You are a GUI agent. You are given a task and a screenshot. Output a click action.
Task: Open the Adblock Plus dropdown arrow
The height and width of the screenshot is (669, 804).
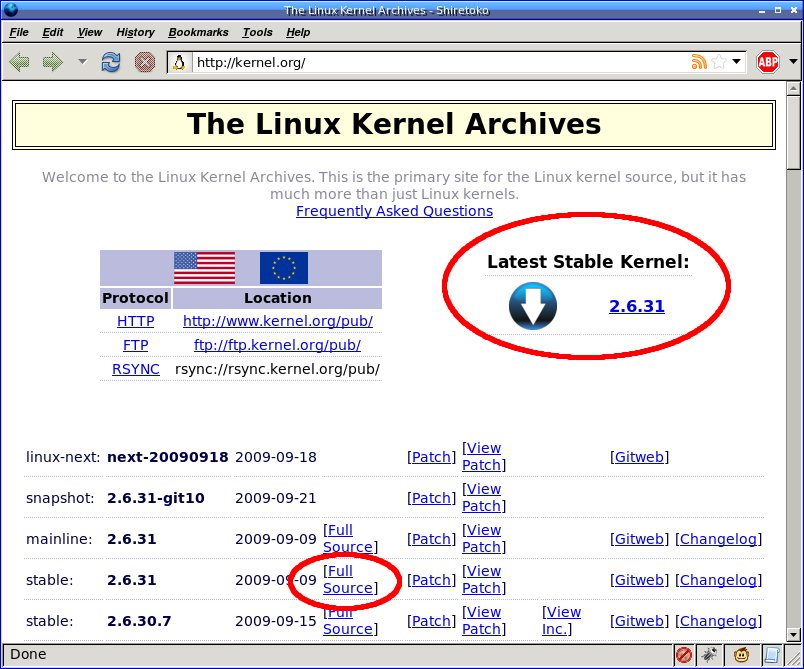click(x=792, y=62)
